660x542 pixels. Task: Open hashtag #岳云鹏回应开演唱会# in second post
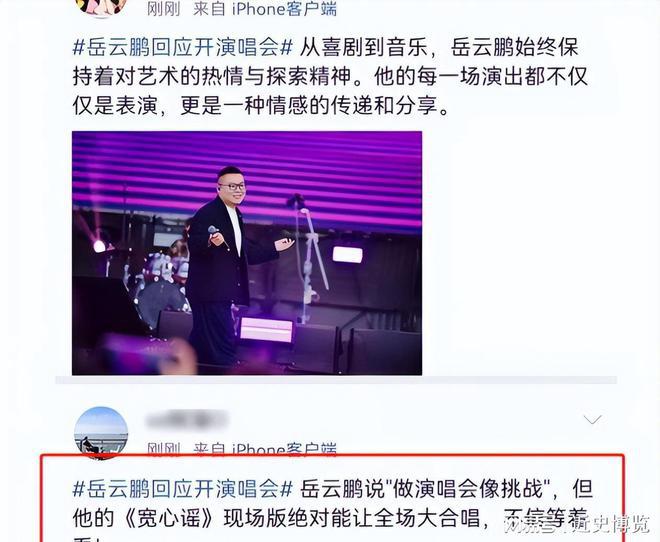(x=183, y=489)
